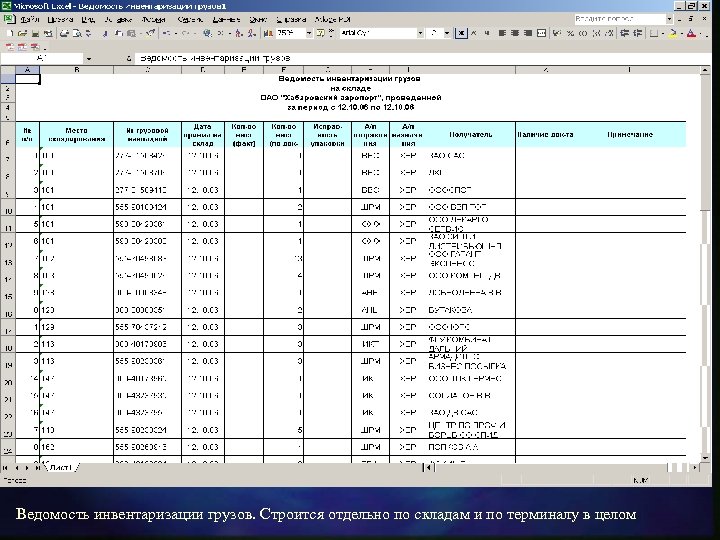Go to first sheet navigation arrow

[x=6, y=467]
